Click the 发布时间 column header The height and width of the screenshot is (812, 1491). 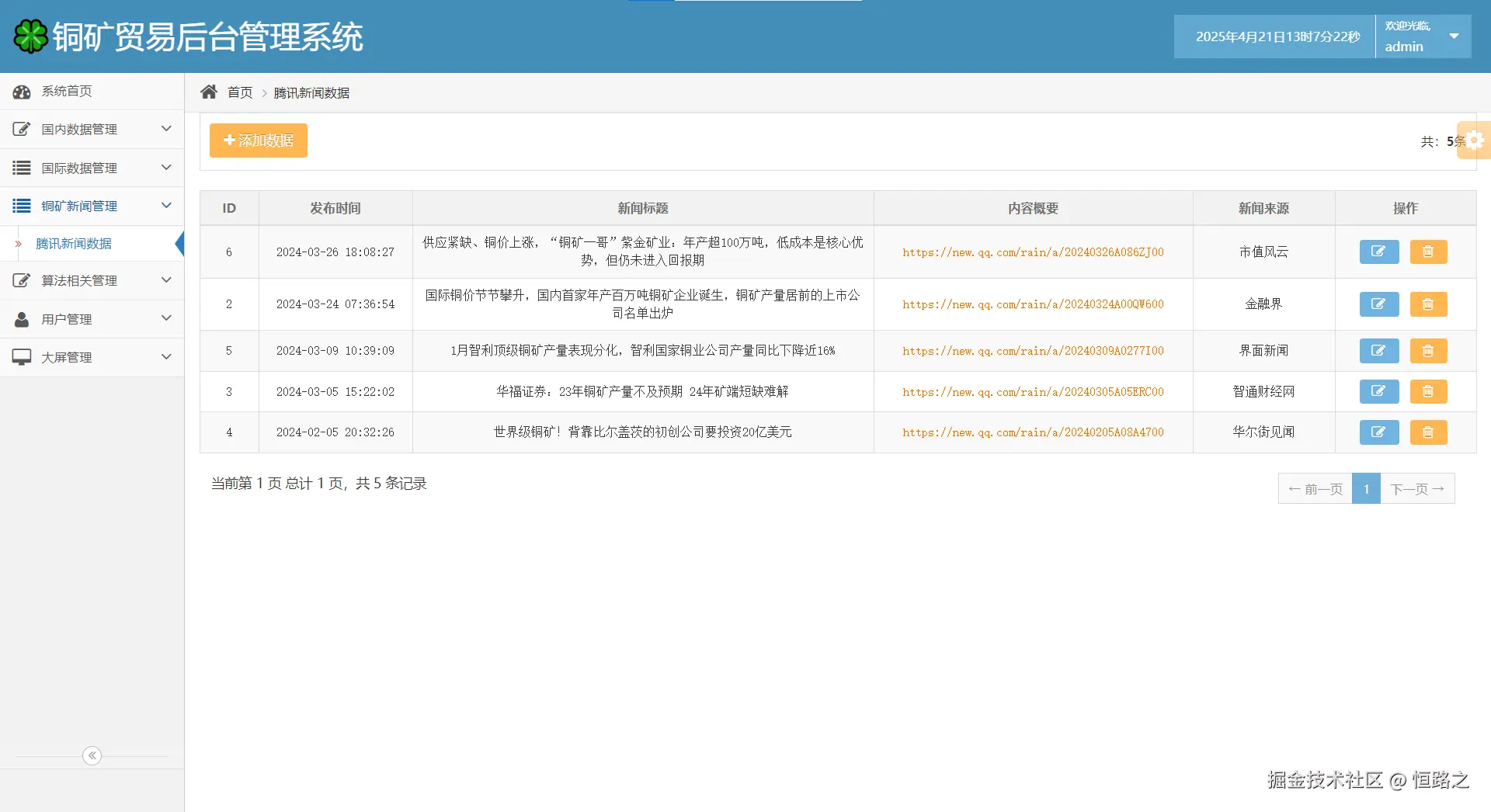click(335, 208)
